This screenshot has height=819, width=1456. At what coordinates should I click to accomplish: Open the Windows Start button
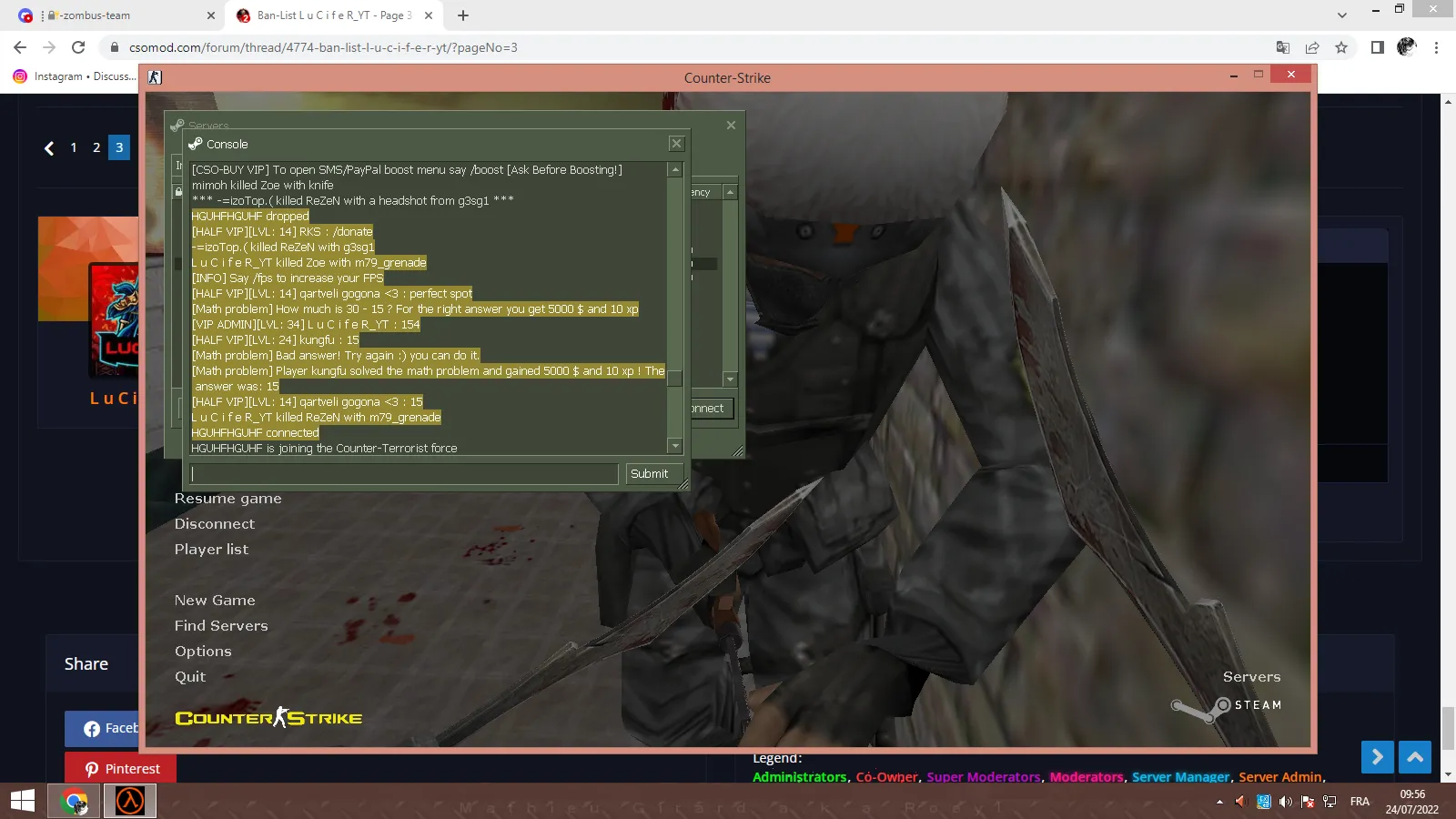click(23, 801)
